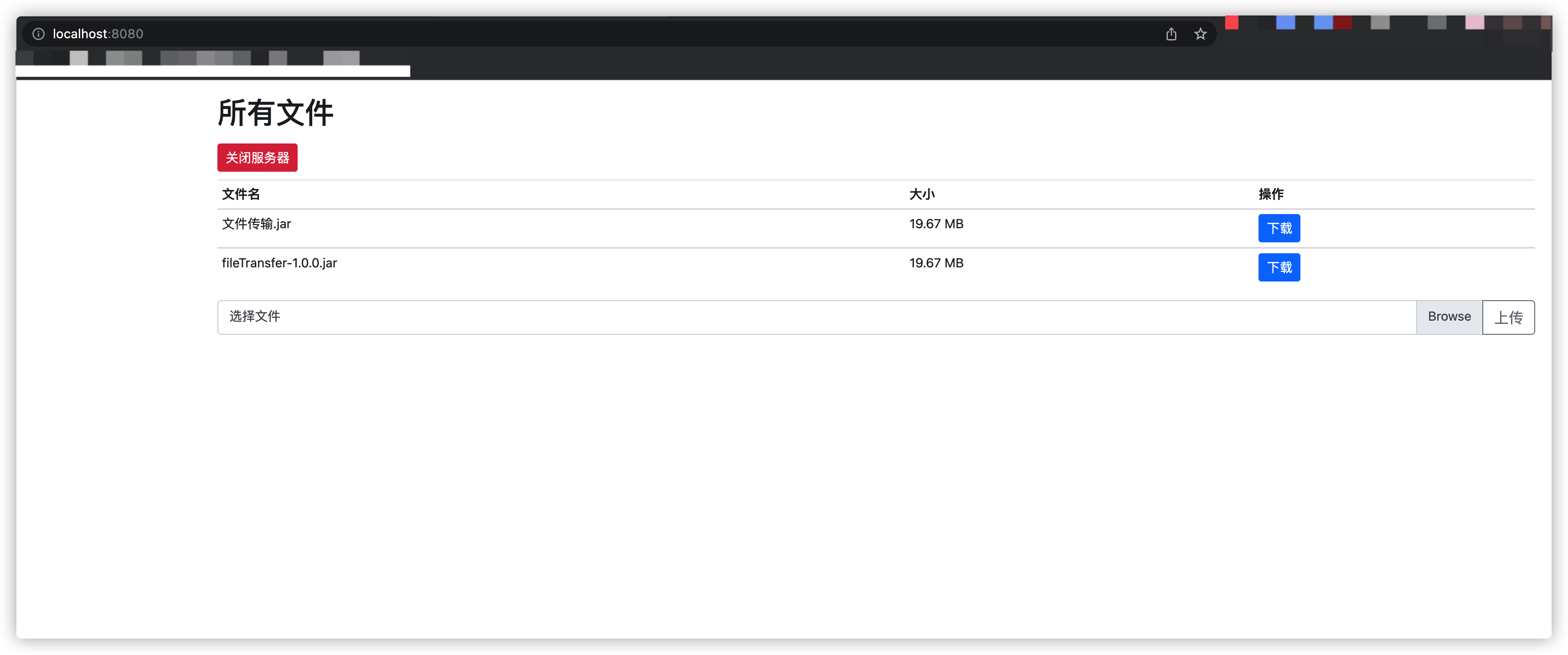Select the fileTransfer-1.0.0.jar file name
Viewport: 1568px width, 655px height.
279,263
